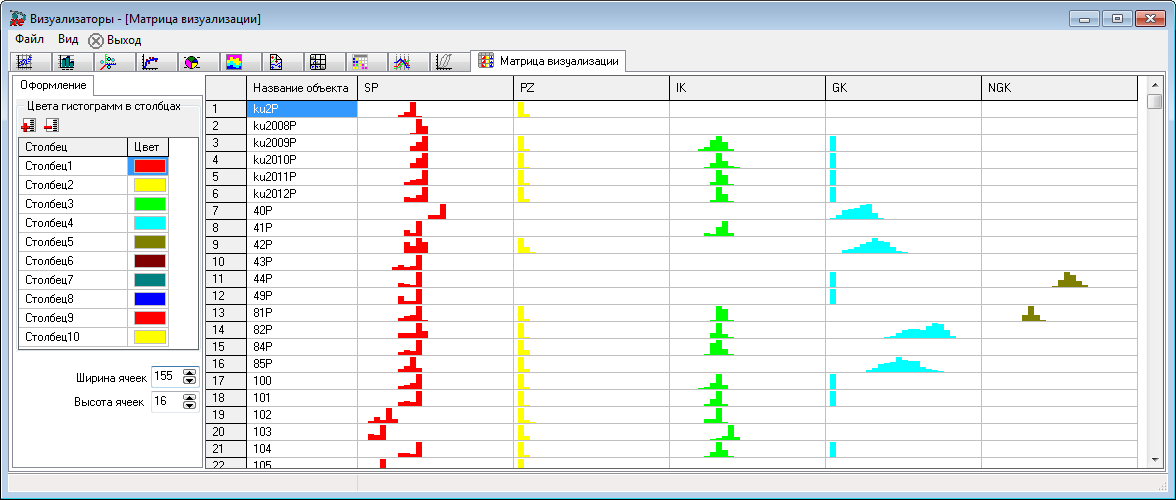Click the Название объекта column header
This screenshot has width=1176, height=500.
tap(302, 88)
